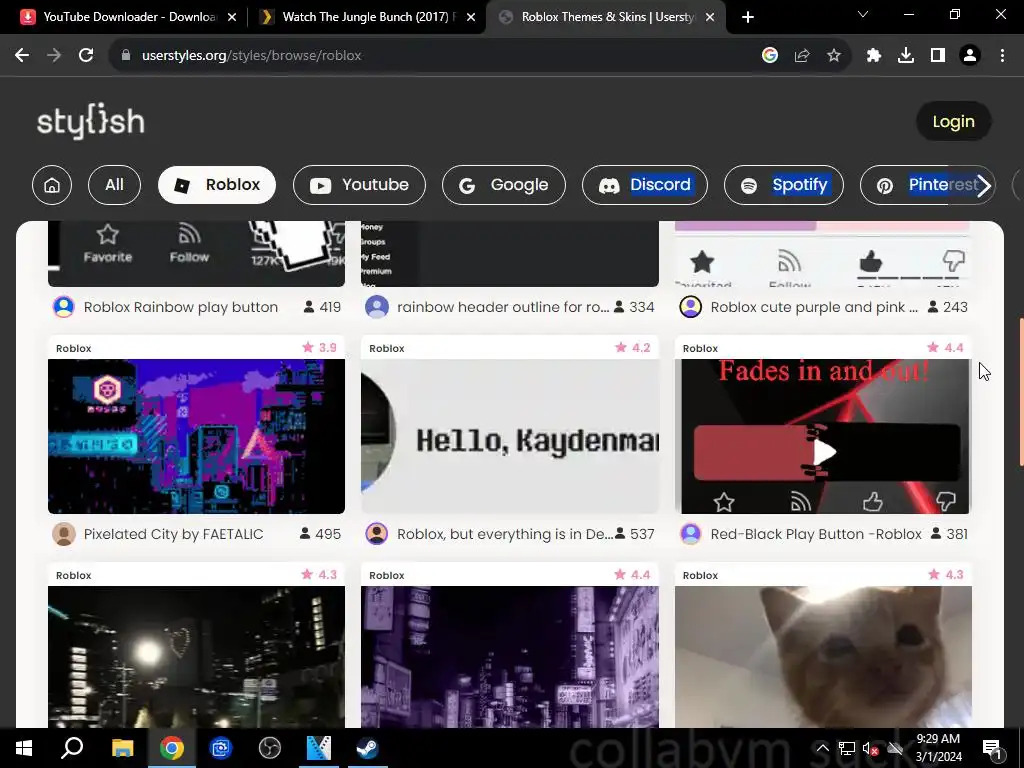Open File Explorer from taskbar
Image resolution: width=1024 pixels, height=768 pixels.
click(122, 748)
